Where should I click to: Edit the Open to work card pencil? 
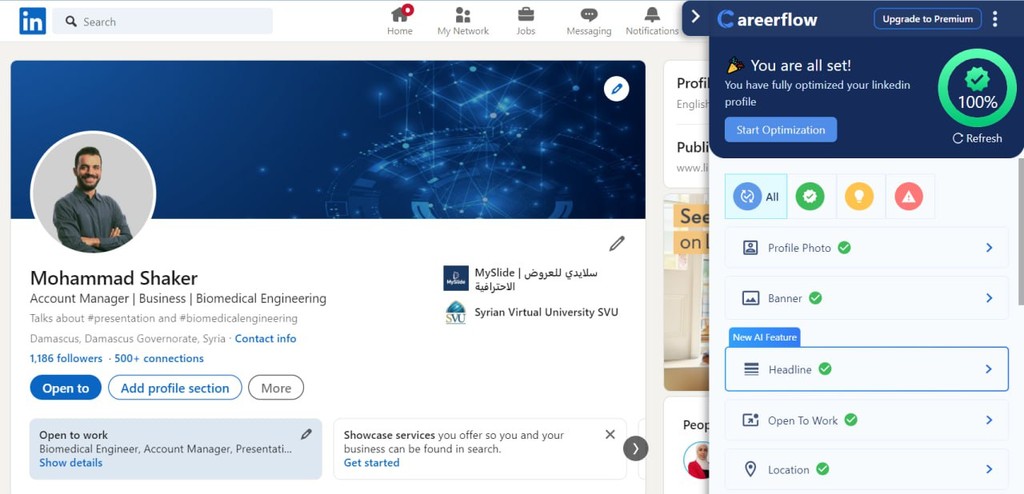pos(306,434)
